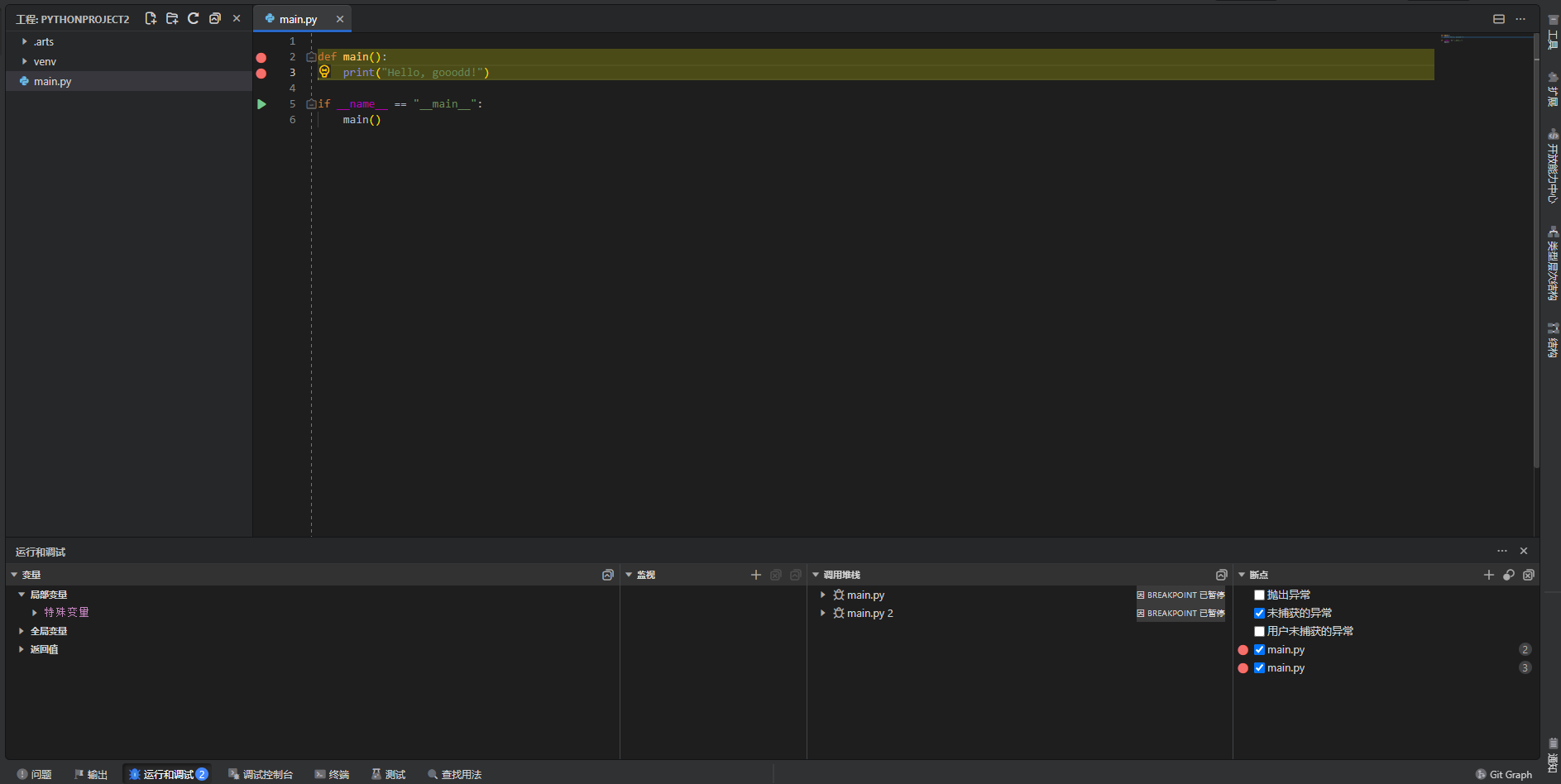Open more actions in 运行和调试 panel
Viewport: 1561px width, 784px height.
click(x=1502, y=551)
